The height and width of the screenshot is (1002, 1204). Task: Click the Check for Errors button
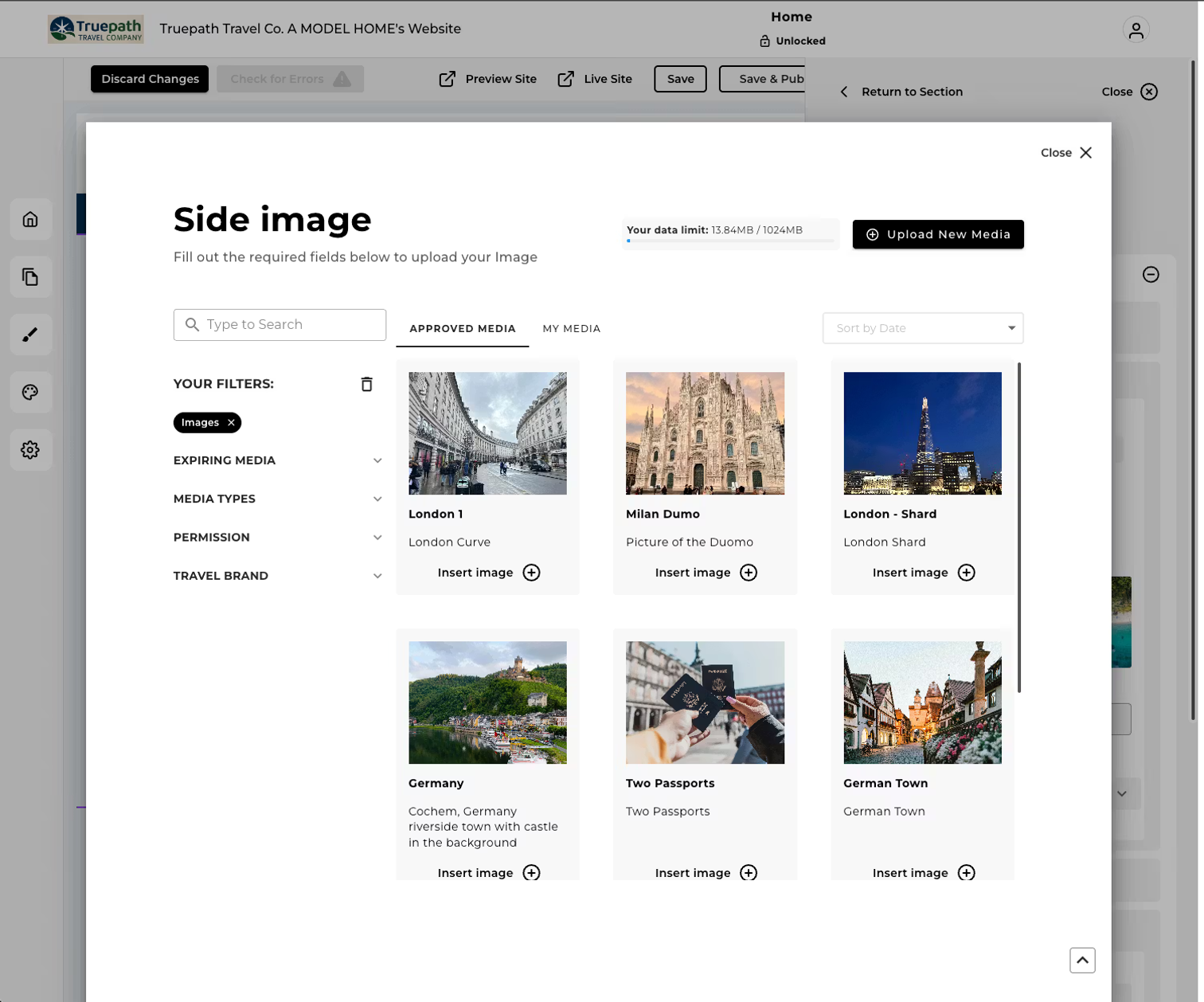click(x=290, y=79)
